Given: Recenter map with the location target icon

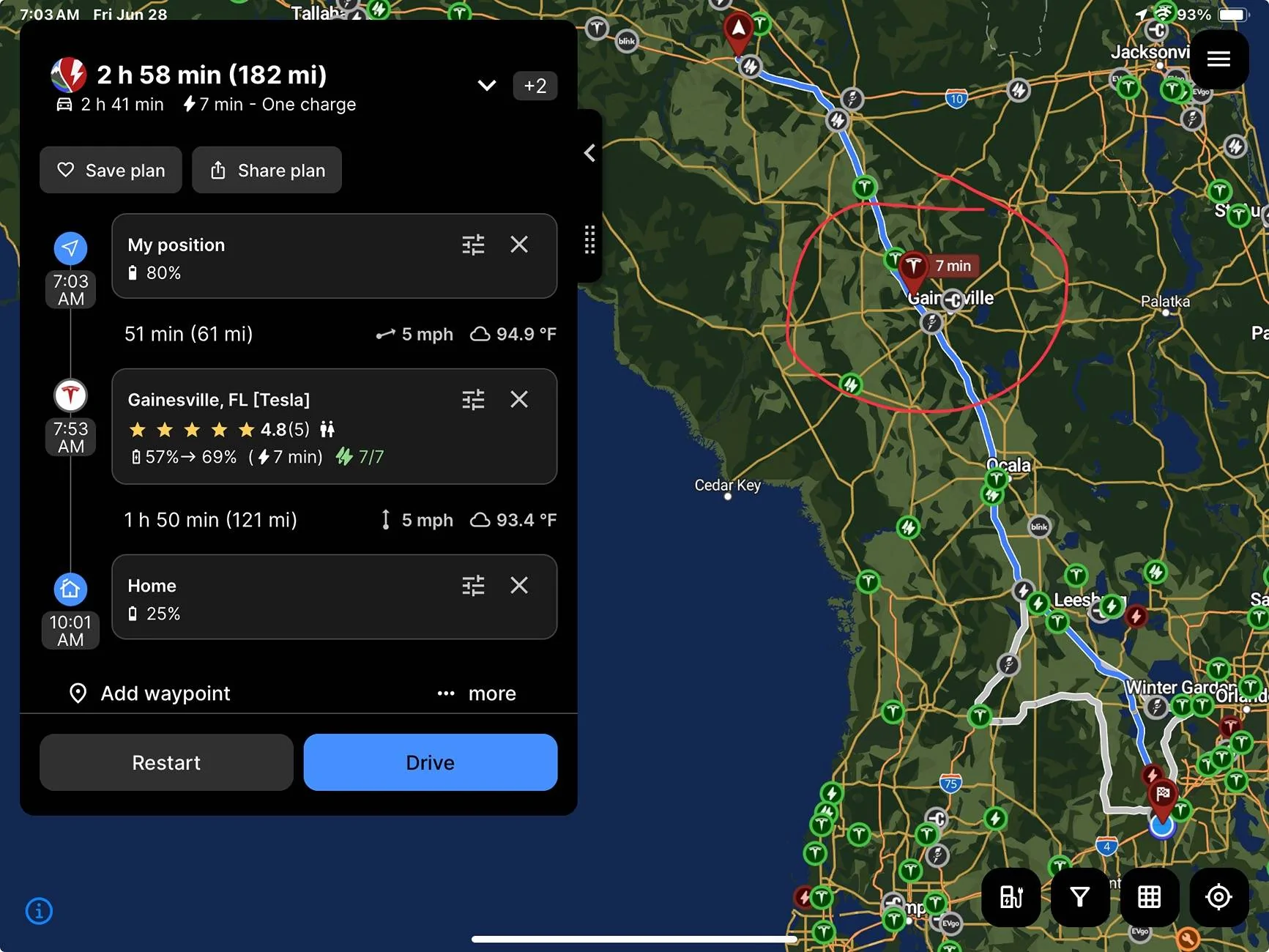Looking at the screenshot, I should 1218,897.
